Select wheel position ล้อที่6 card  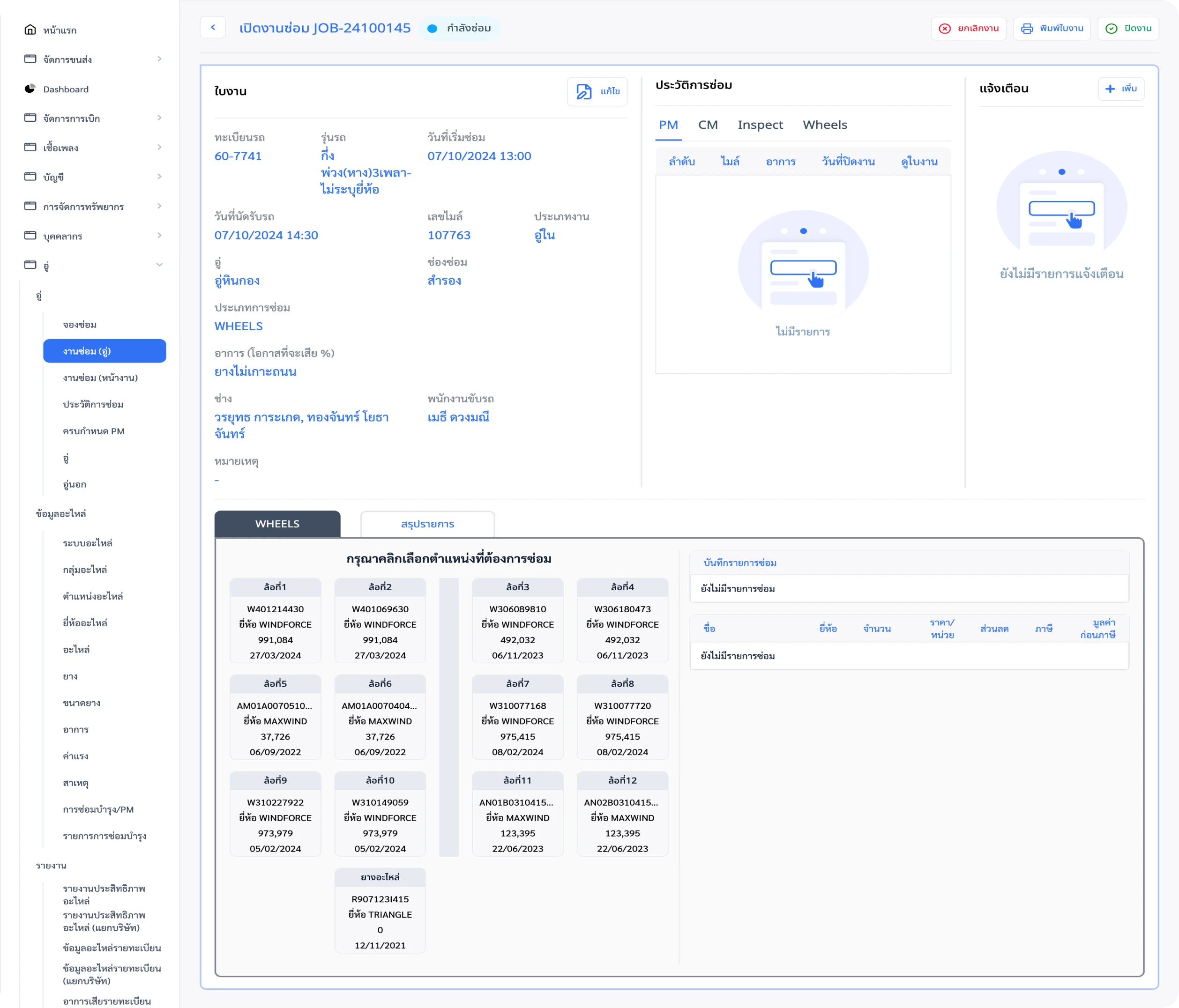380,717
